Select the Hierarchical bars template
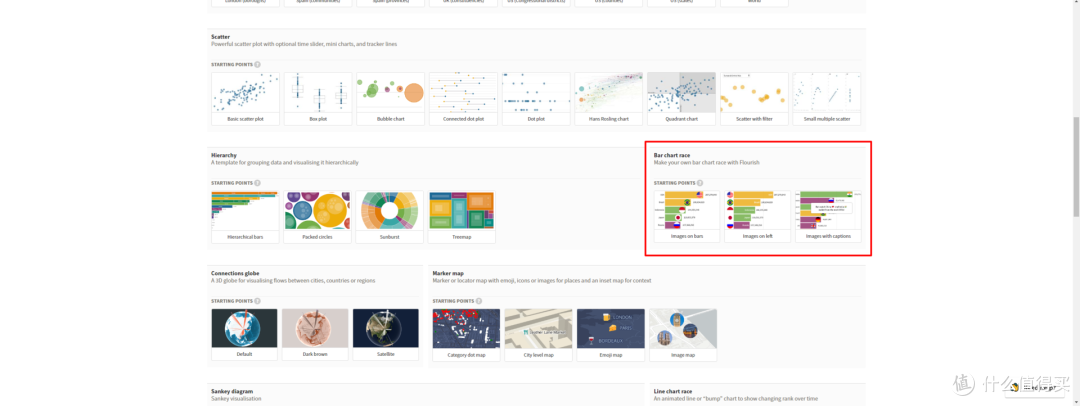This screenshot has width=1080, height=406. coord(245,217)
